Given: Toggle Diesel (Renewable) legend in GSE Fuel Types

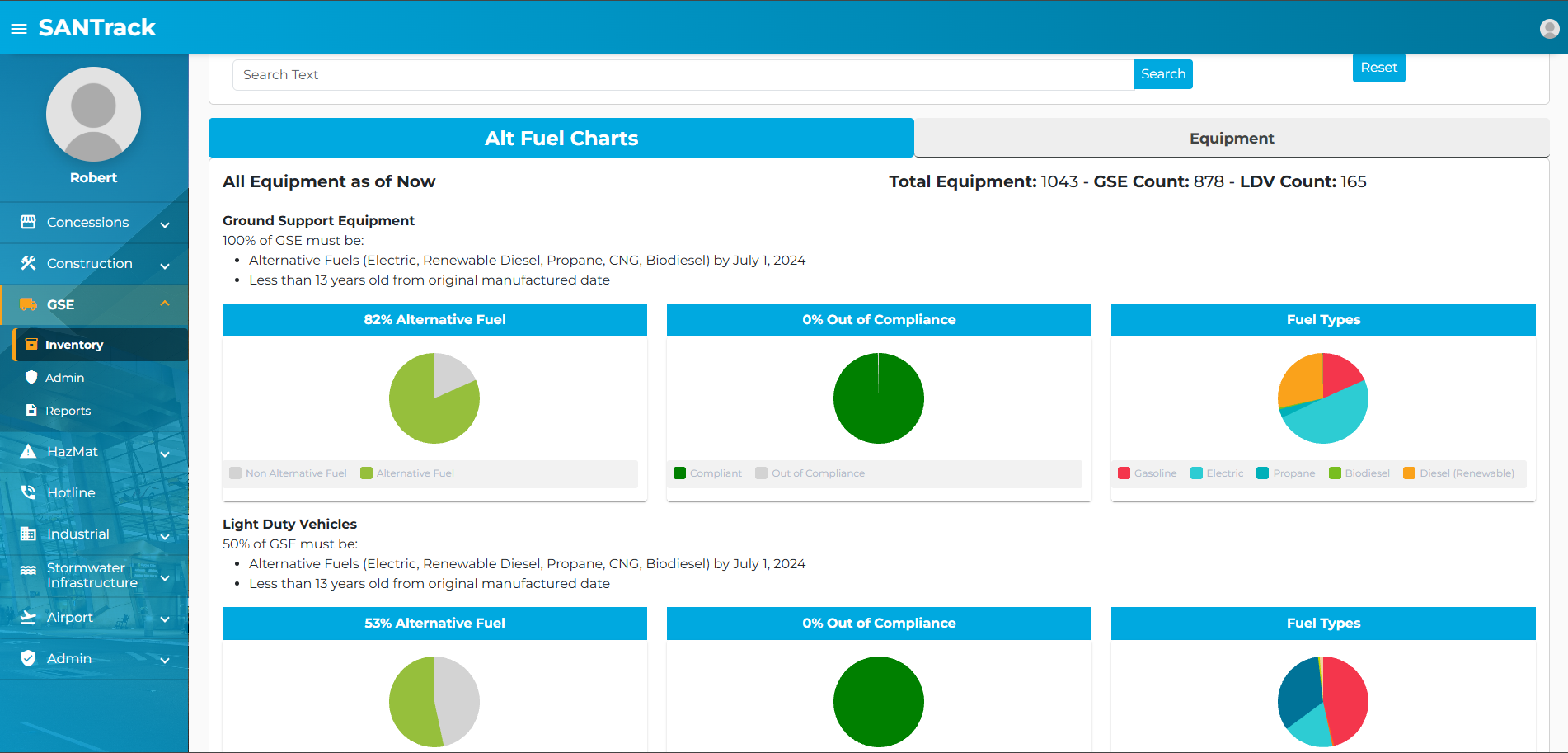Looking at the screenshot, I should pos(1458,473).
